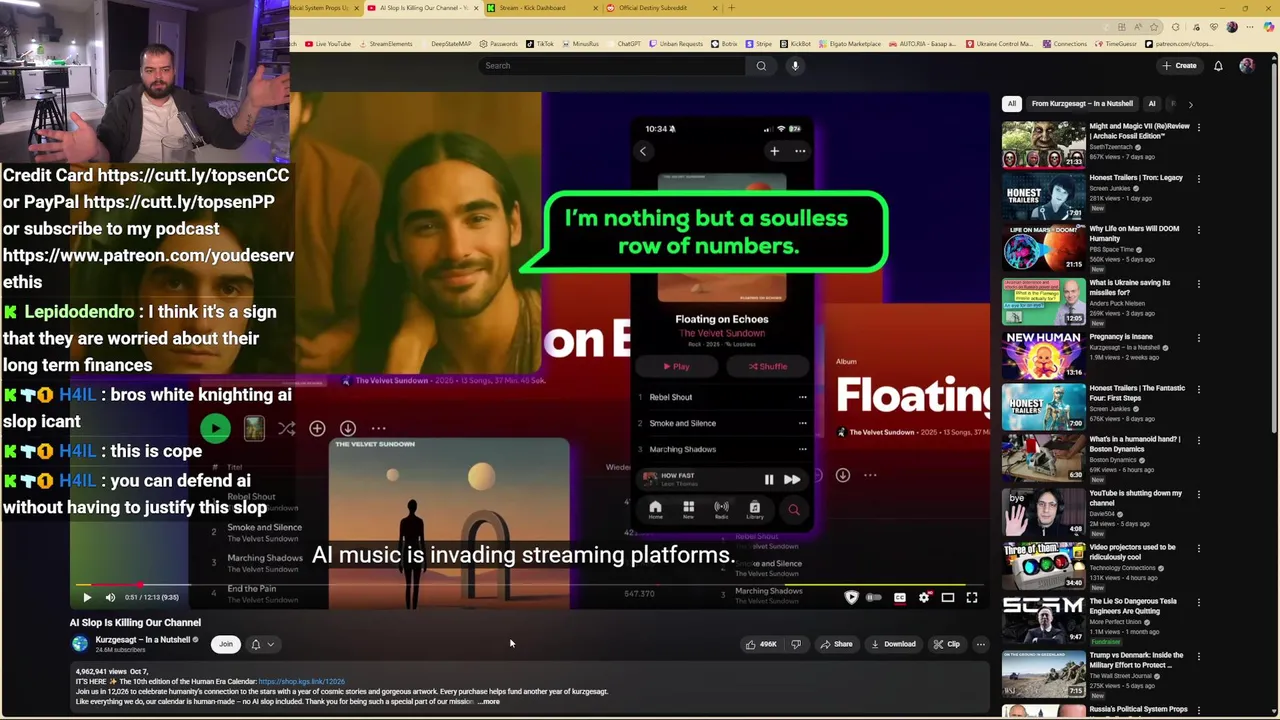Open StreamElements bookmark
This screenshot has height=720, width=1280.
click(386, 44)
